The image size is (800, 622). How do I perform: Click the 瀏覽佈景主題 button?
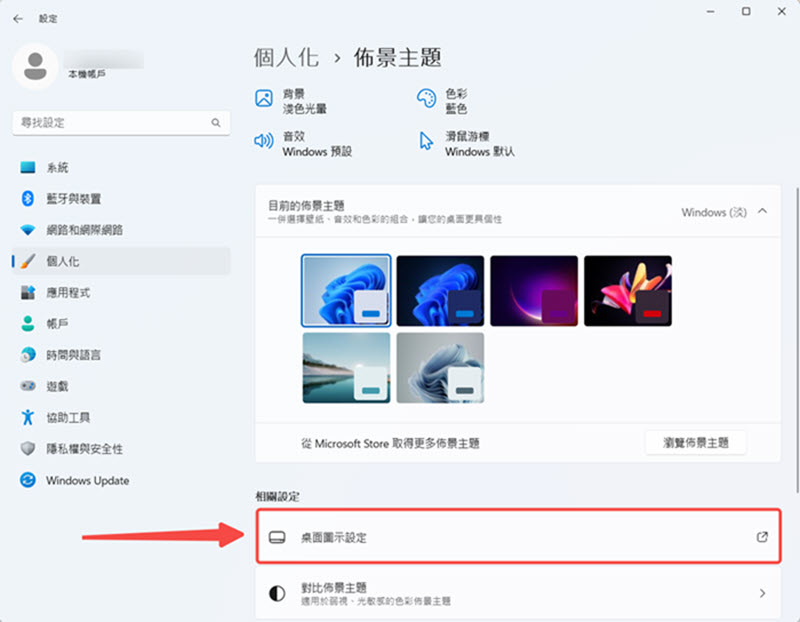tap(696, 442)
